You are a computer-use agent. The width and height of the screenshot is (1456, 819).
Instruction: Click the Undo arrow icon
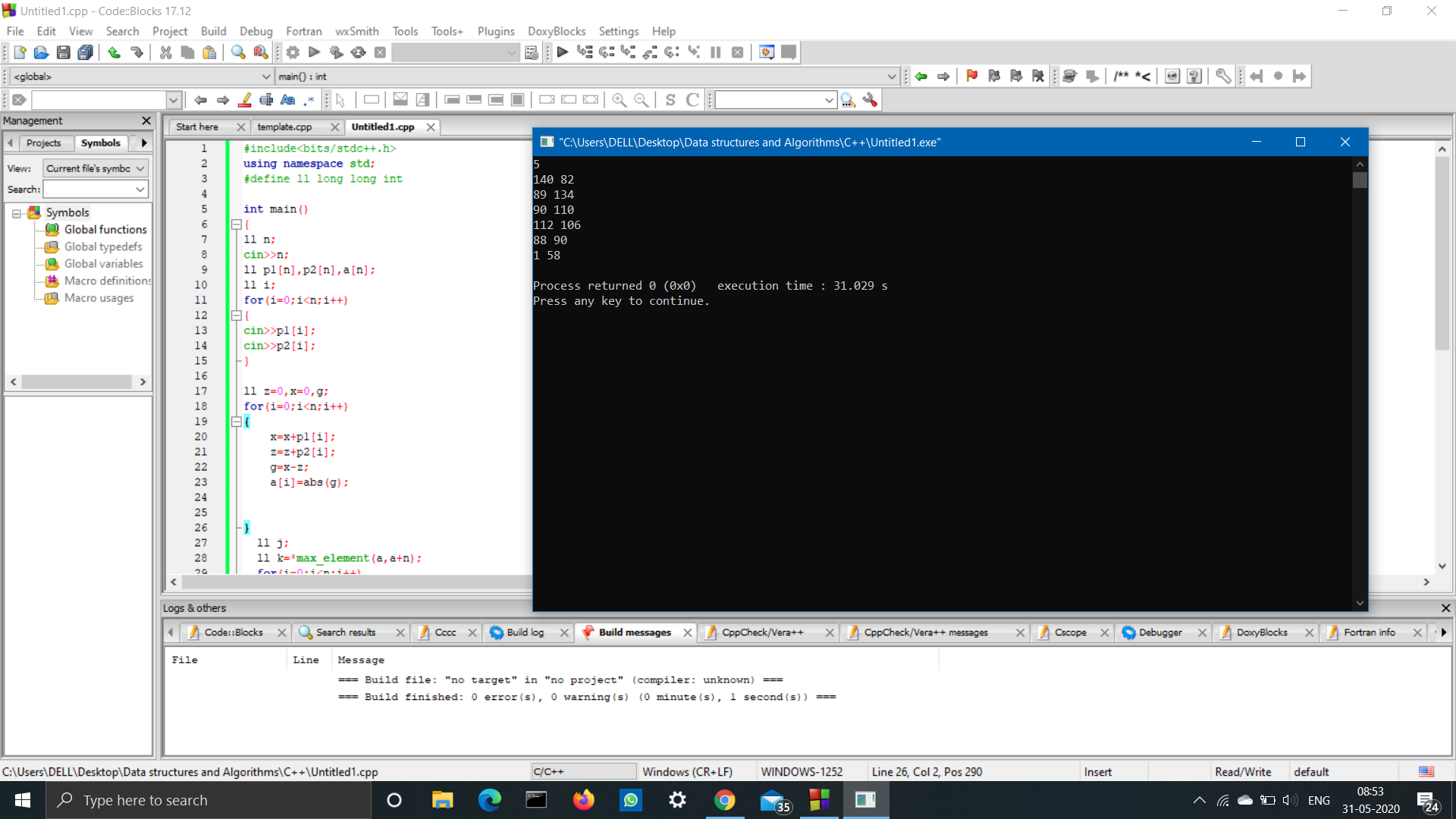[x=114, y=52]
